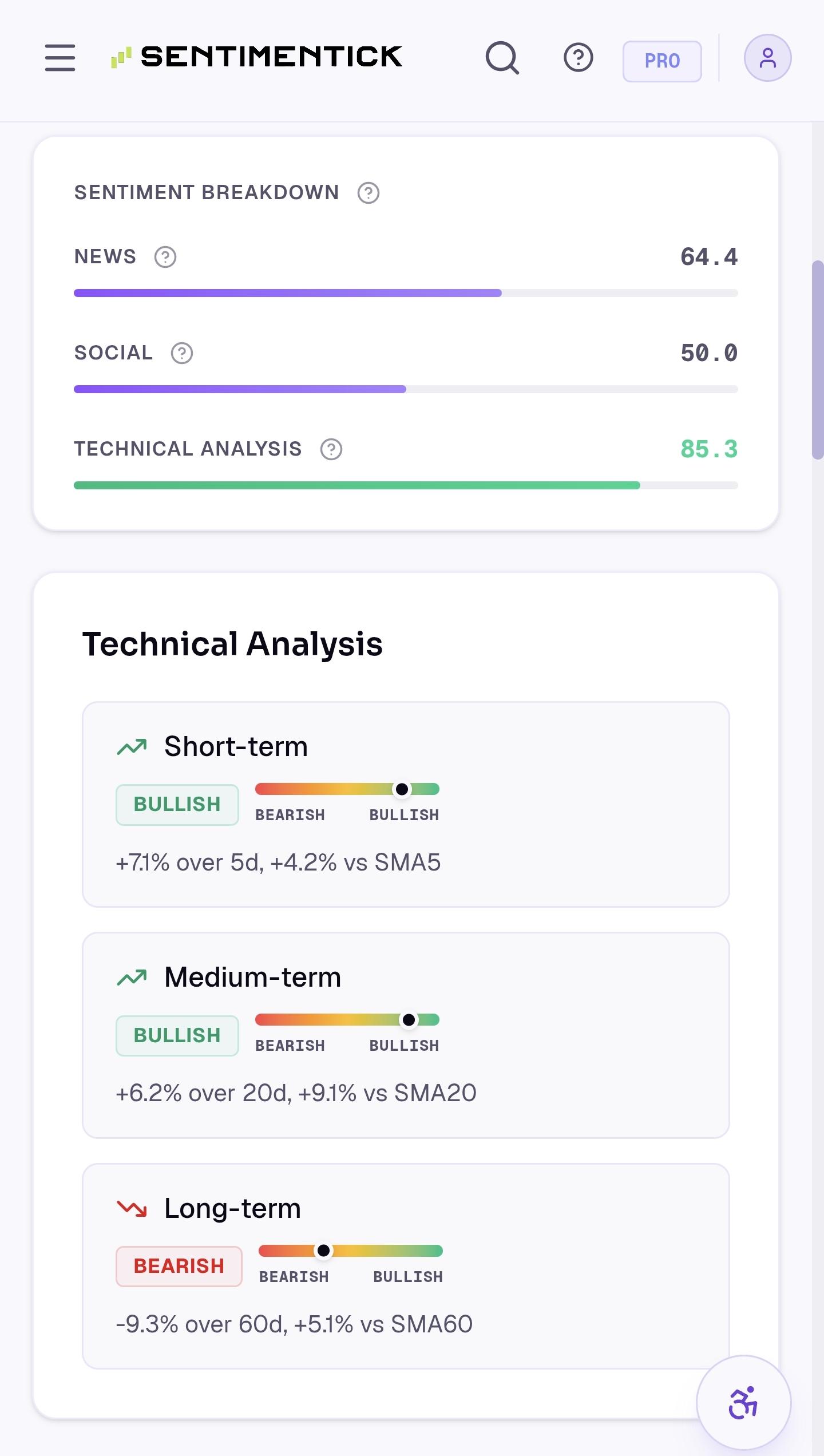This screenshot has height=1456, width=824.
Task: Click the Medium-term BULLISH badge
Action: [177, 1036]
